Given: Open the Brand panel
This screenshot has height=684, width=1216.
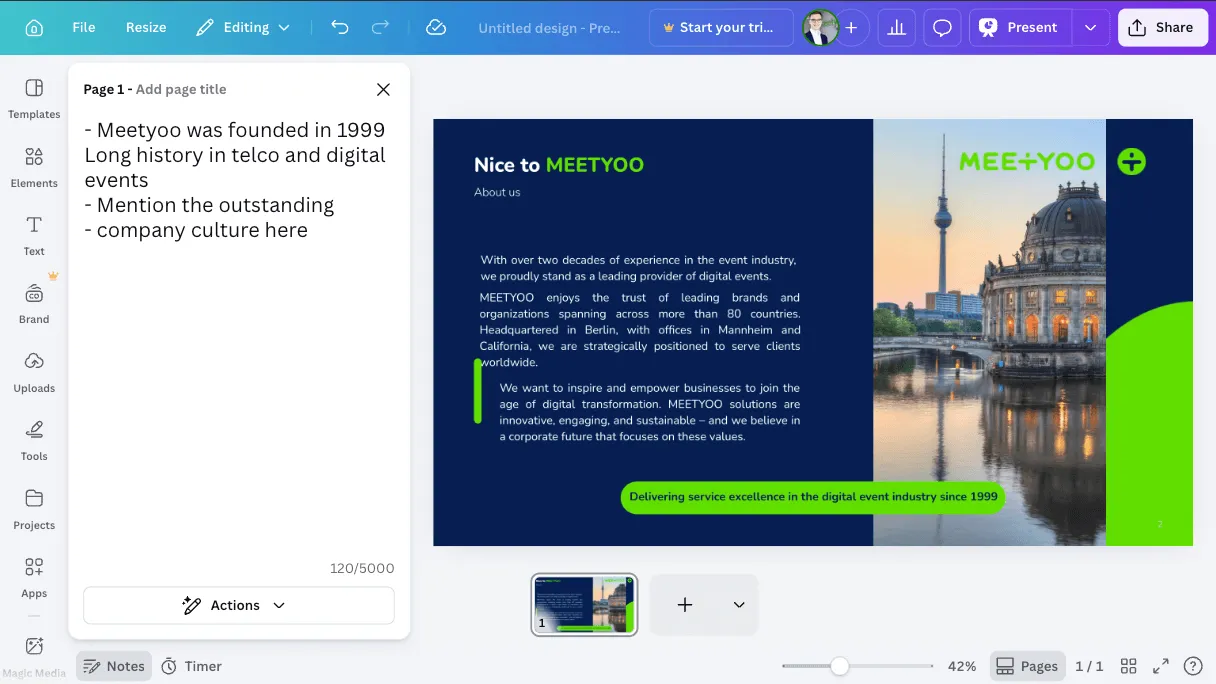Looking at the screenshot, I should (x=33, y=303).
